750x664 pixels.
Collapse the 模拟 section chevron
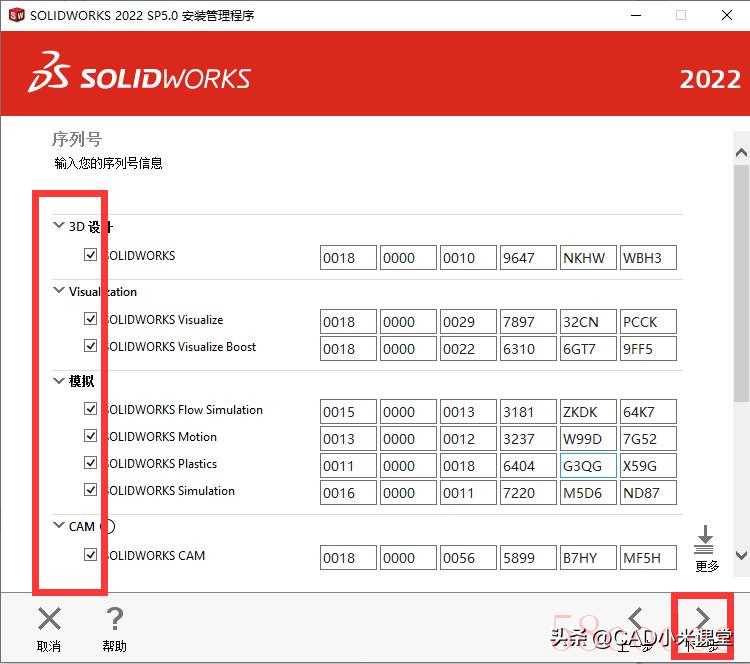coord(59,381)
